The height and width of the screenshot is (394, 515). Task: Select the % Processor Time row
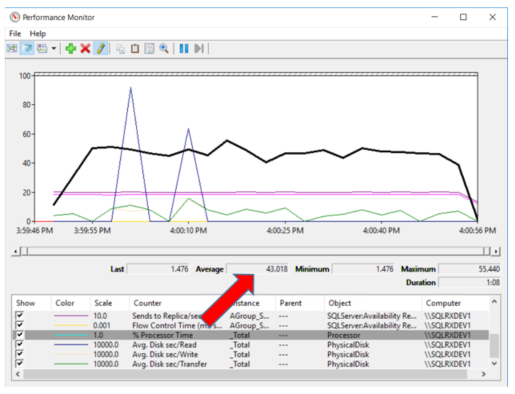[251, 335]
